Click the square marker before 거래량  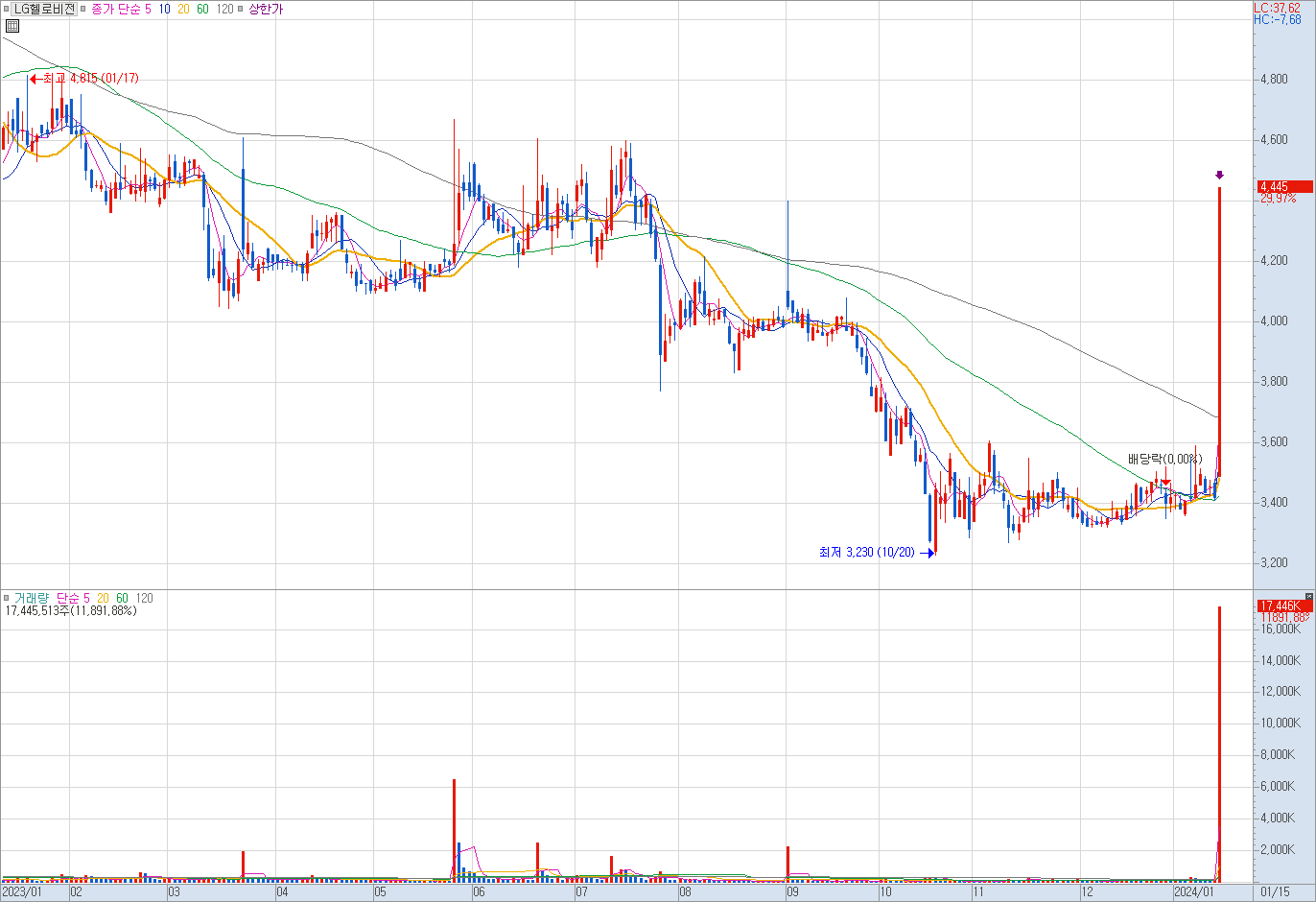7,598
